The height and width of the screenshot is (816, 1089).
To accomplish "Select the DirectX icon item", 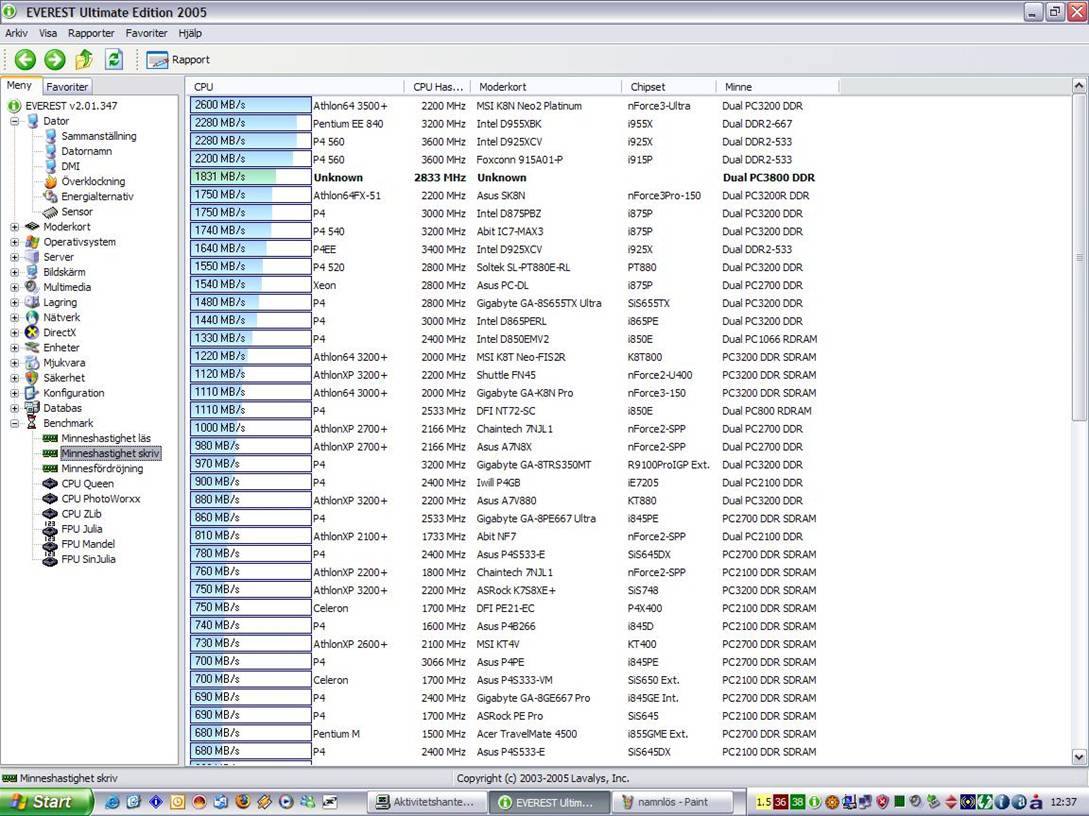I will [x=32, y=332].
